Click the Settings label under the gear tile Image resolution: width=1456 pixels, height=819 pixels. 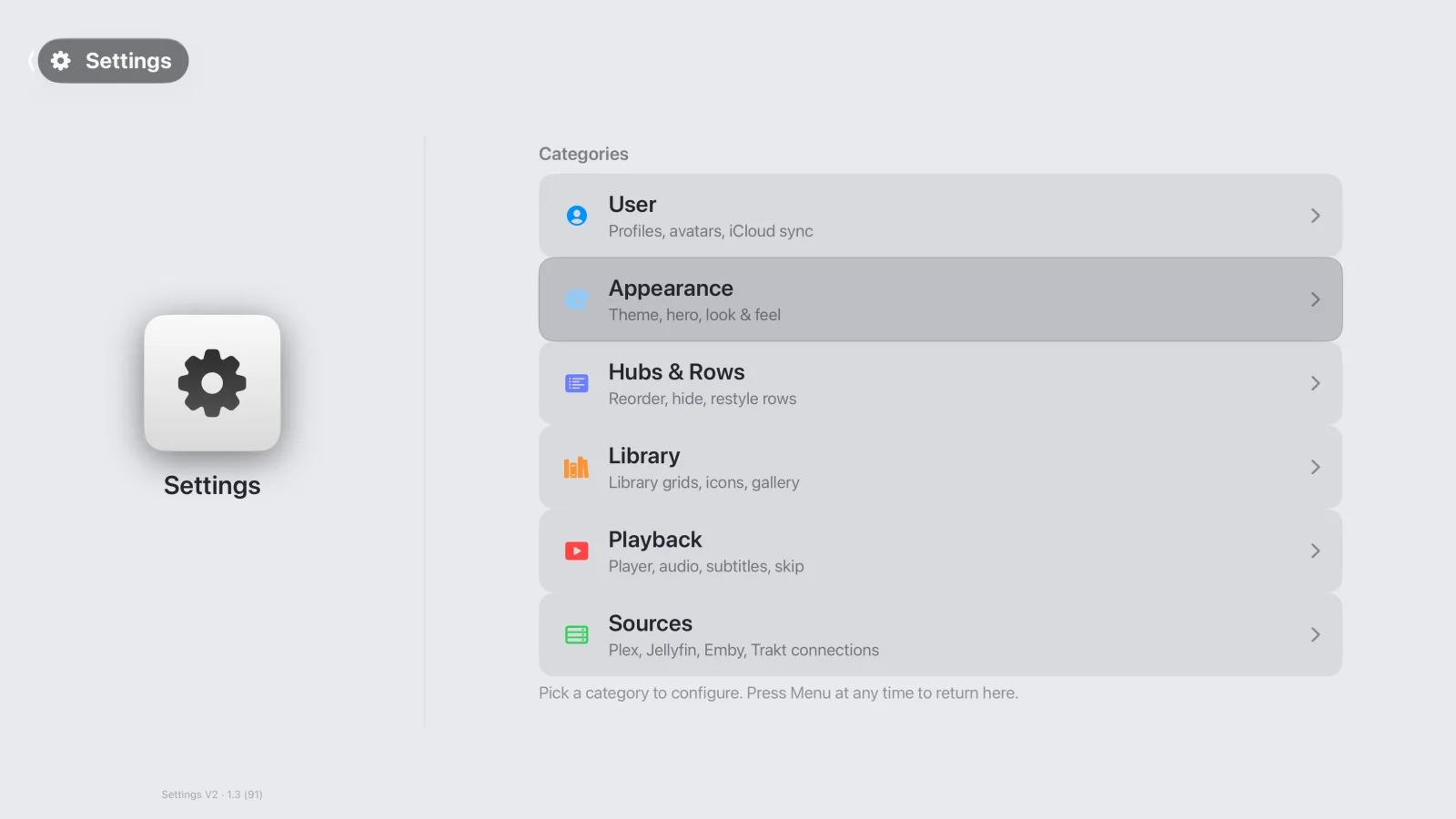point(212,486)
